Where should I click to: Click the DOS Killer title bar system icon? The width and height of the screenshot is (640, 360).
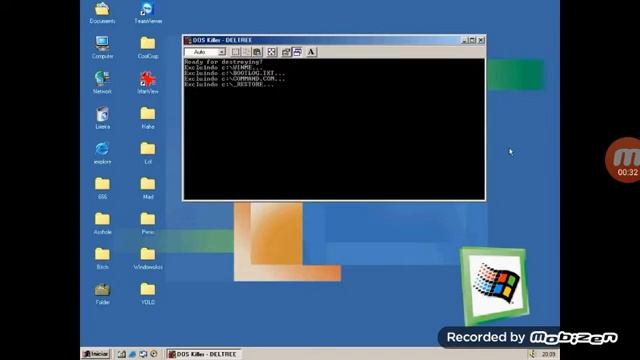[x=188, y=40]
